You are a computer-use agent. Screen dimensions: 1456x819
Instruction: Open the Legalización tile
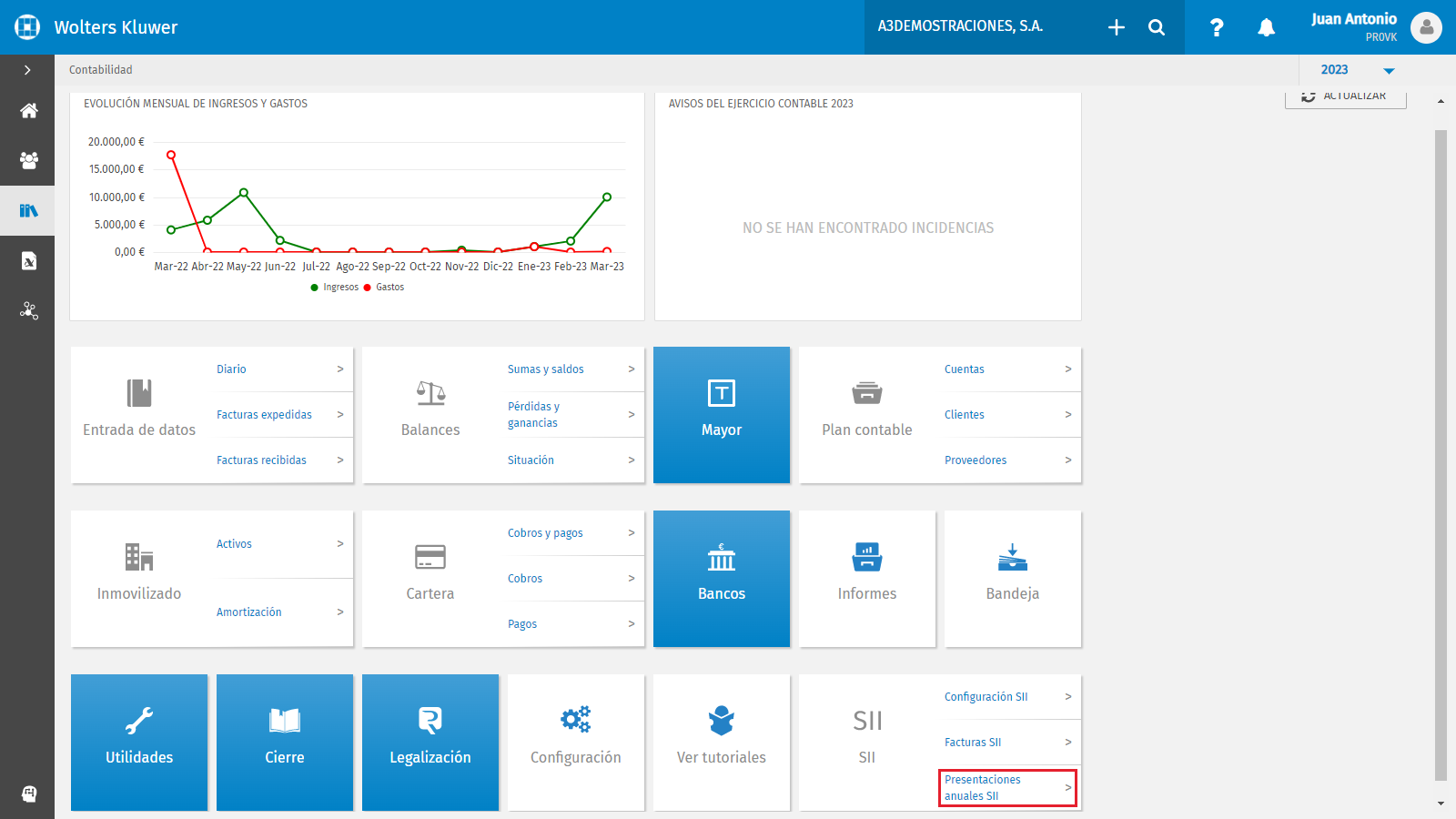click(x=430, y=743)
